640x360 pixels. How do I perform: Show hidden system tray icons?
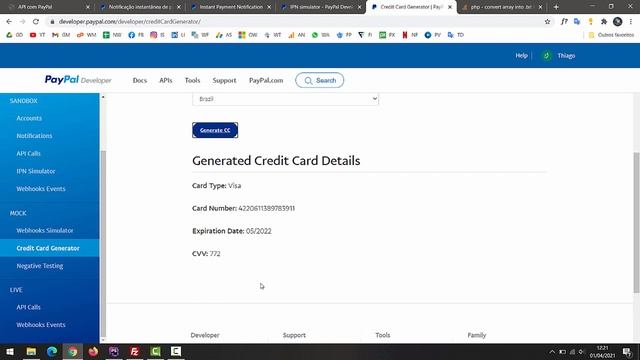(x=552, y=352)
